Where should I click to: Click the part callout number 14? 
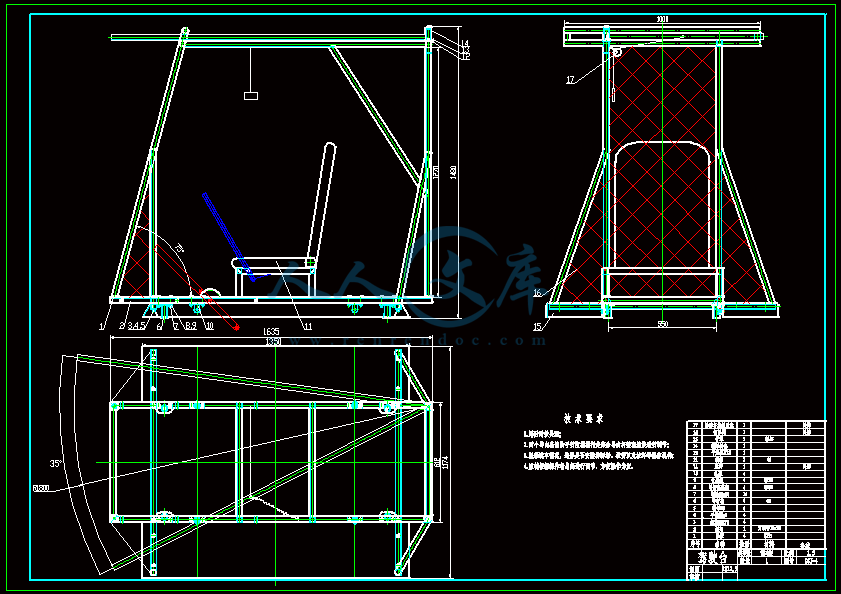coord(465,43)
